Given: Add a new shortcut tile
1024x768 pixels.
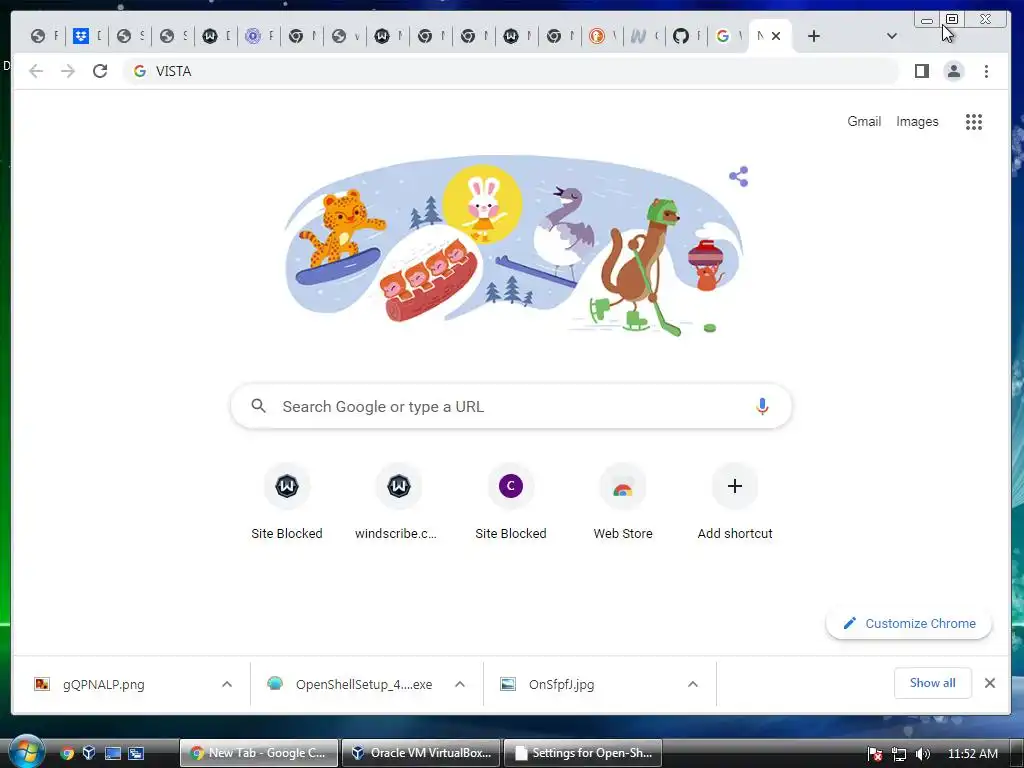Looking at the screenshot, I should (735, 502).
